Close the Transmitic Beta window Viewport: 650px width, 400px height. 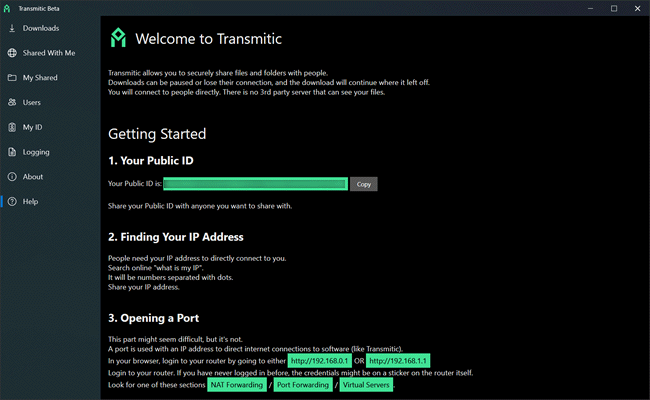pyautogui.click(x=639, y=8)
